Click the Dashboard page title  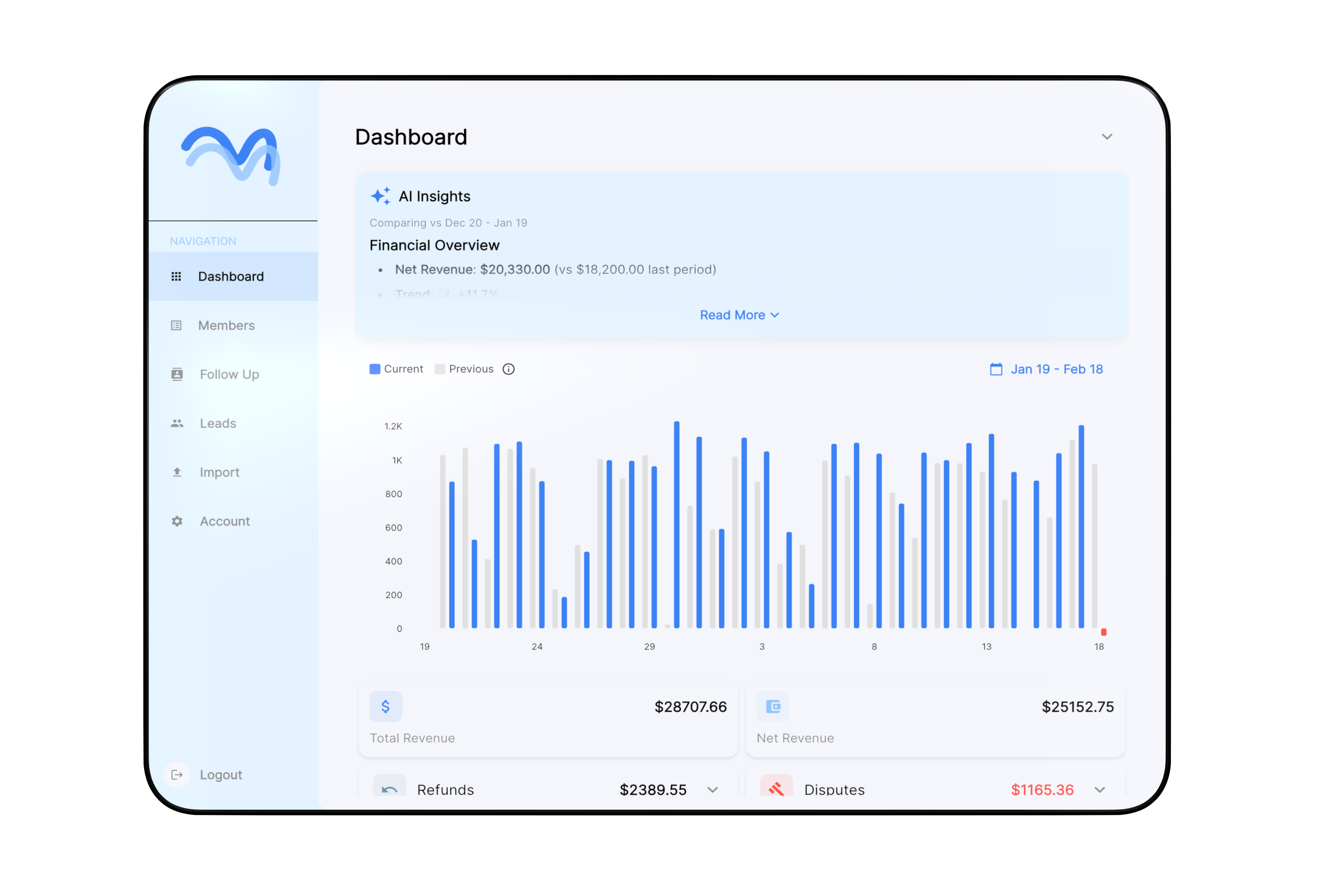point(411,137)
